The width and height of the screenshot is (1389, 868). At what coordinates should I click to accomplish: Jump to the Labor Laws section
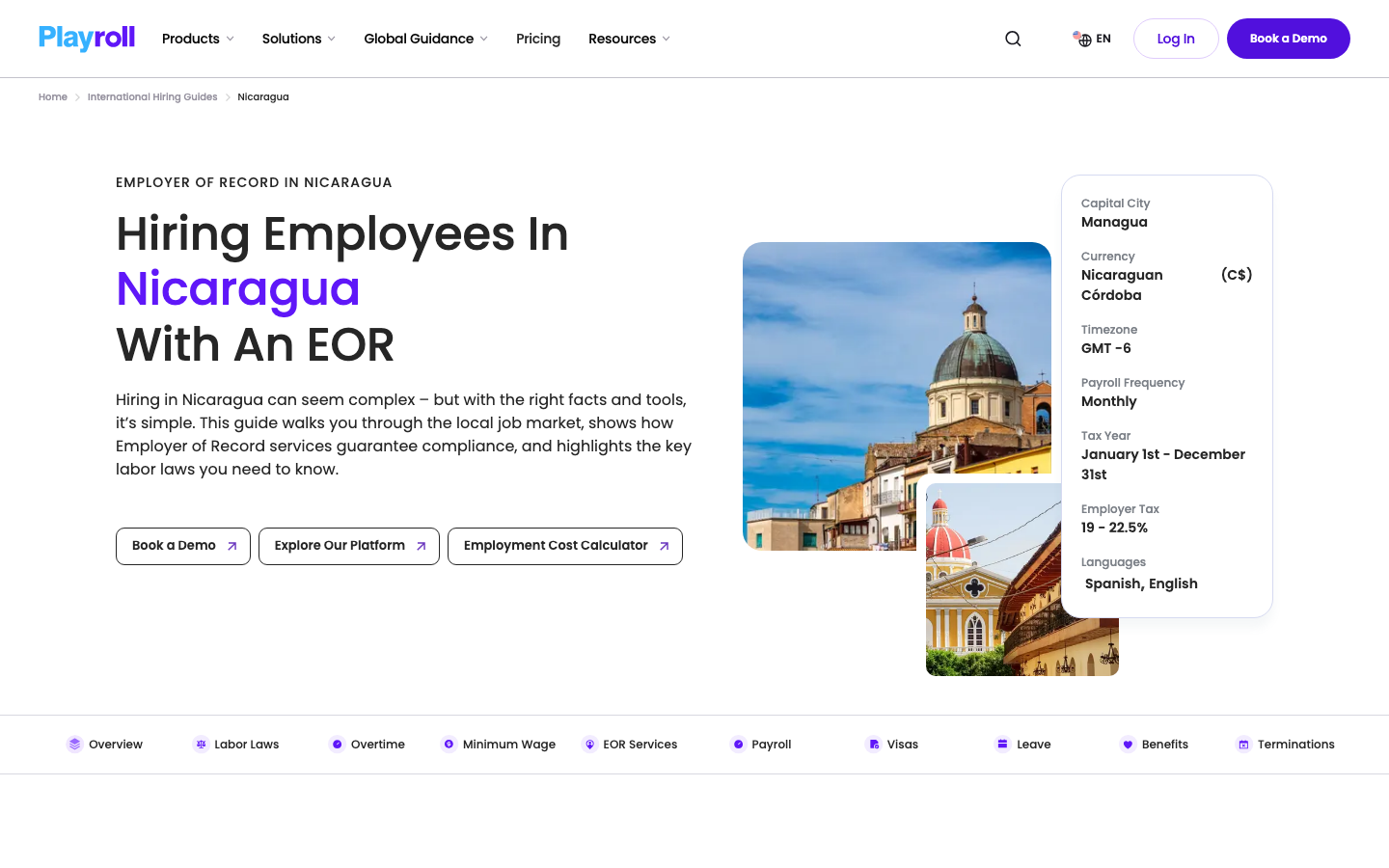[235, 745]
